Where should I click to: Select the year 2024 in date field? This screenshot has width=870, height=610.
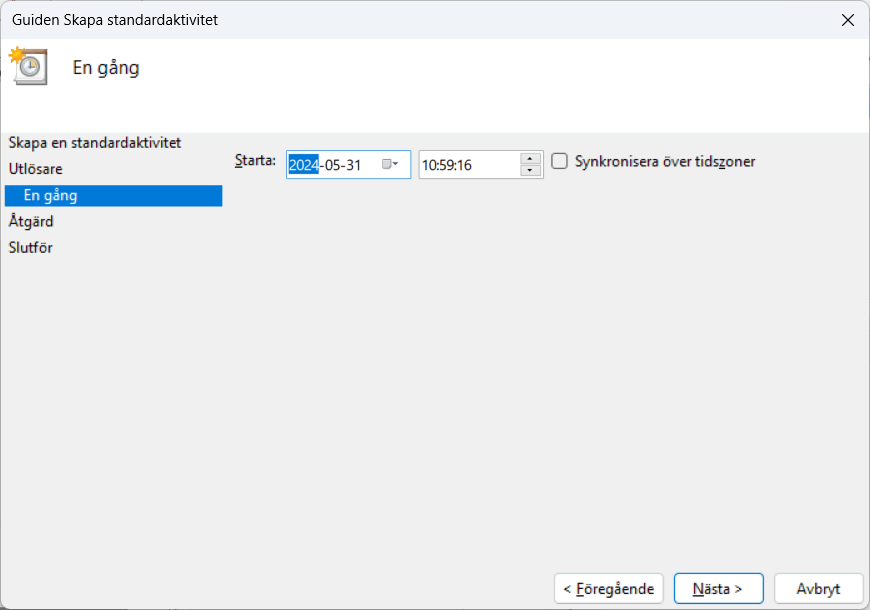[303, 165]
